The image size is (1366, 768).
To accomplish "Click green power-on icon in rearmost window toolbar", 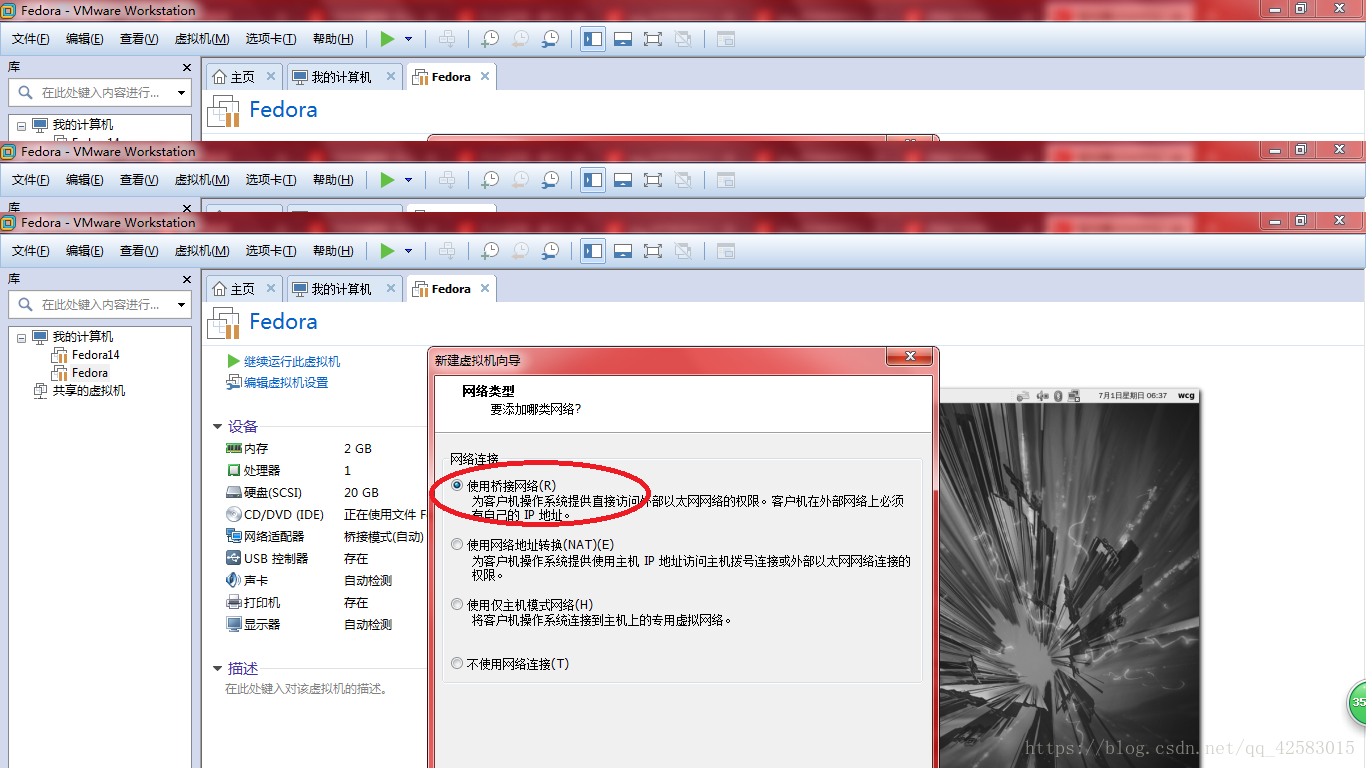I will point(387,38).
